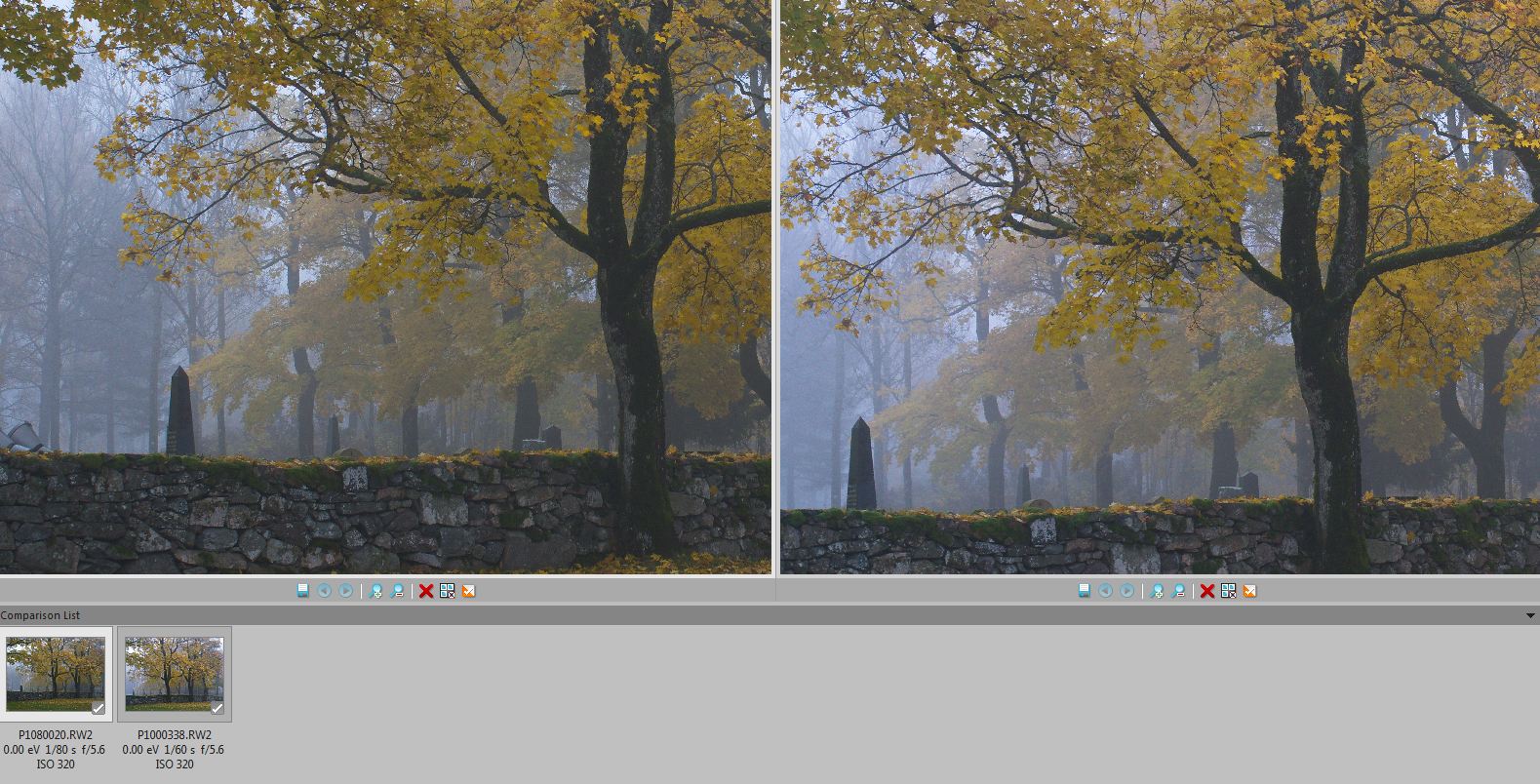
Task: Zoom in on the right comparison pane
Action: coord(1157,591)
